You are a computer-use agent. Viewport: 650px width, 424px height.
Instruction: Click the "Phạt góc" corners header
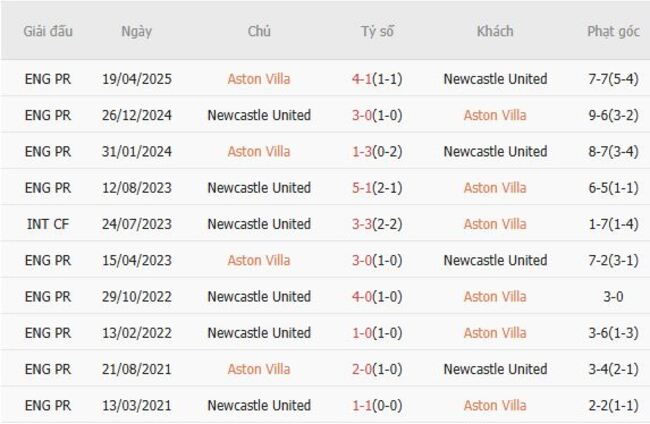pyautogui.click(x=613, y=31)
